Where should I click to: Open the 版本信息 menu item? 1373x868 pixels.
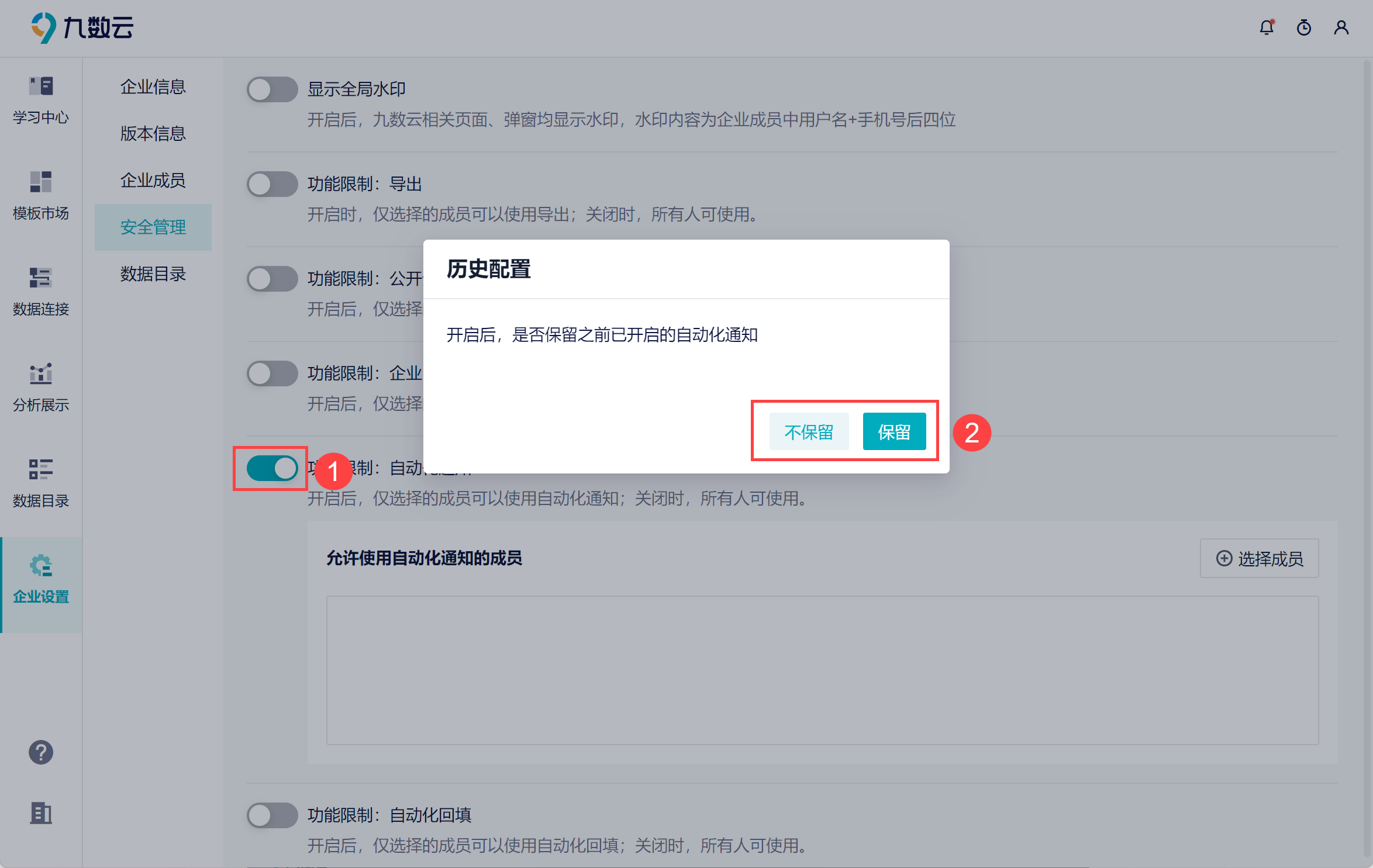153,133
